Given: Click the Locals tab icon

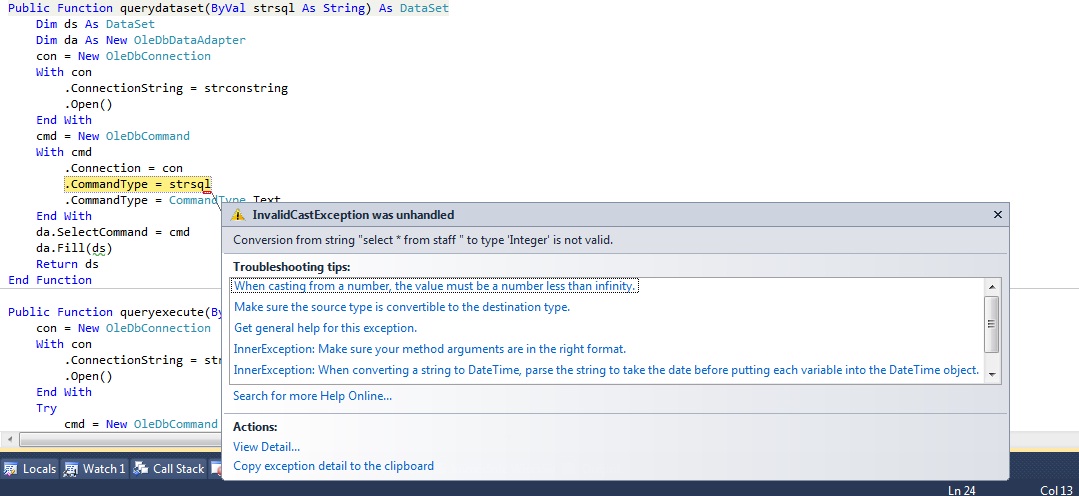Looking at the screenshot, I should (11, 469).
